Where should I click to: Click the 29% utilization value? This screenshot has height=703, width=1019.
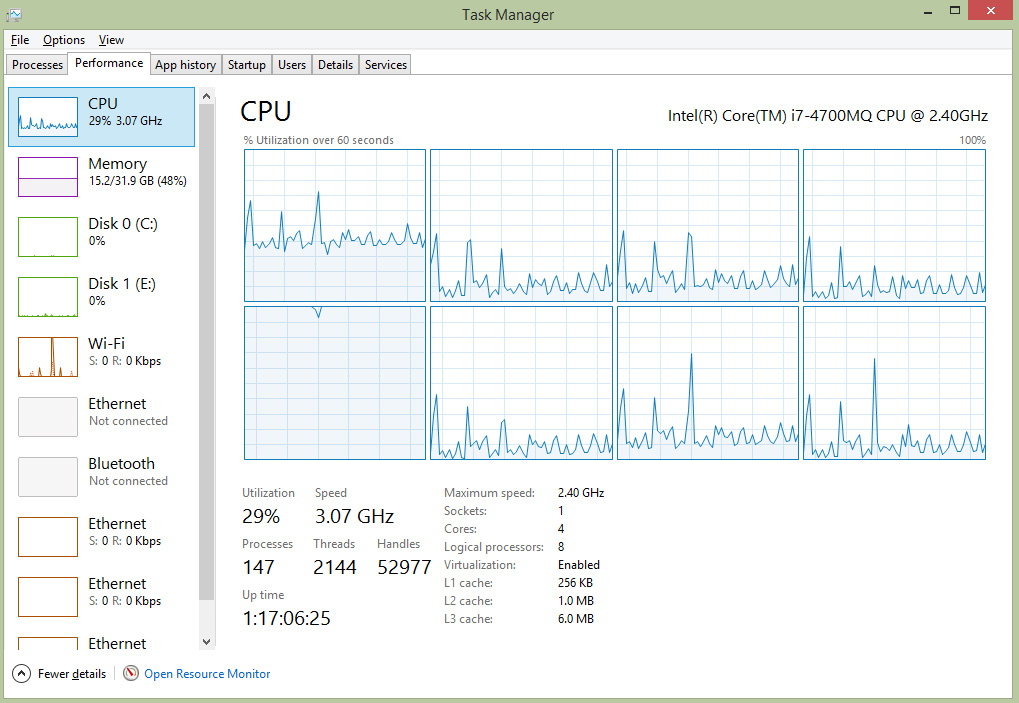[261, 516]
